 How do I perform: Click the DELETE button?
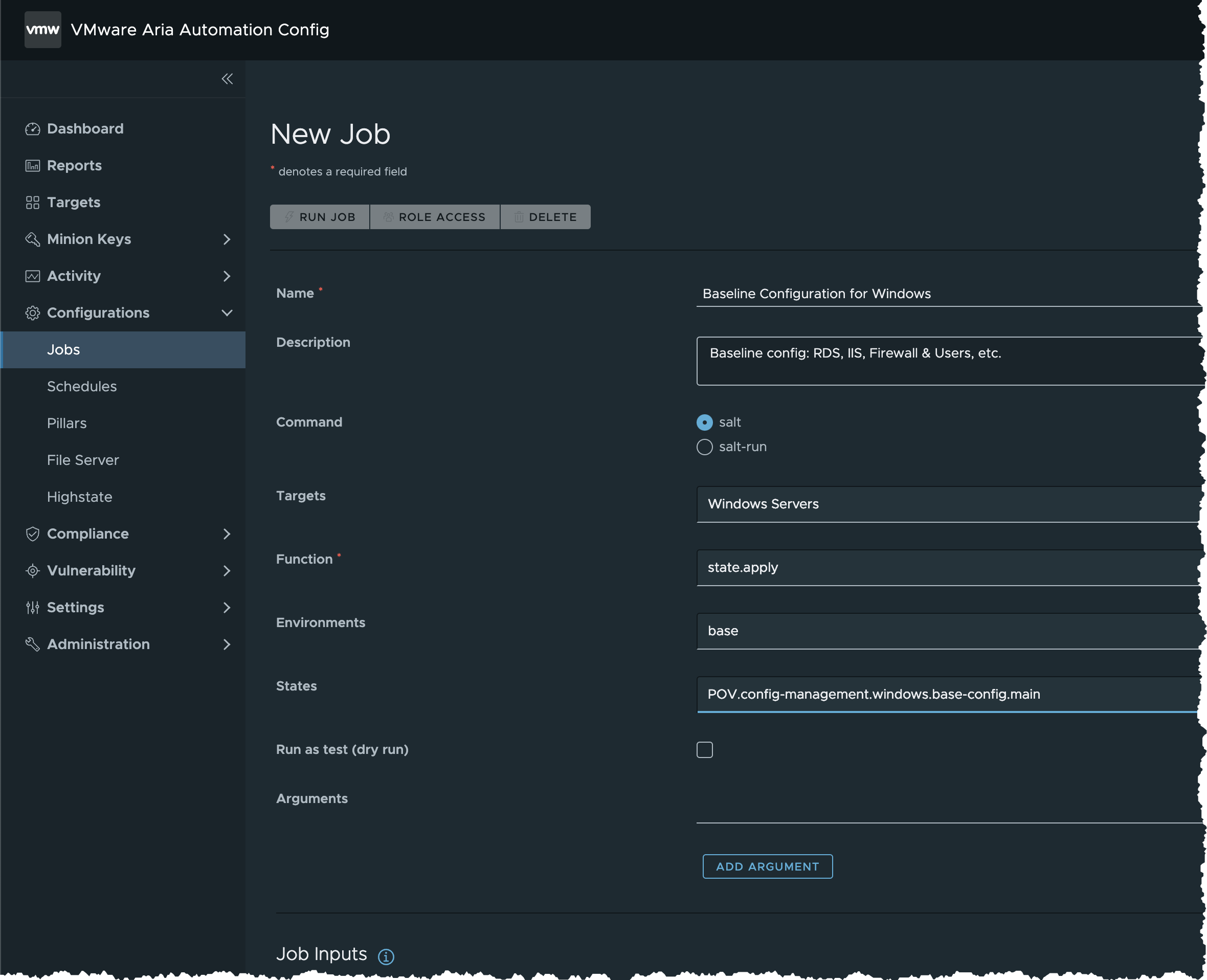[x=545, y=217]
